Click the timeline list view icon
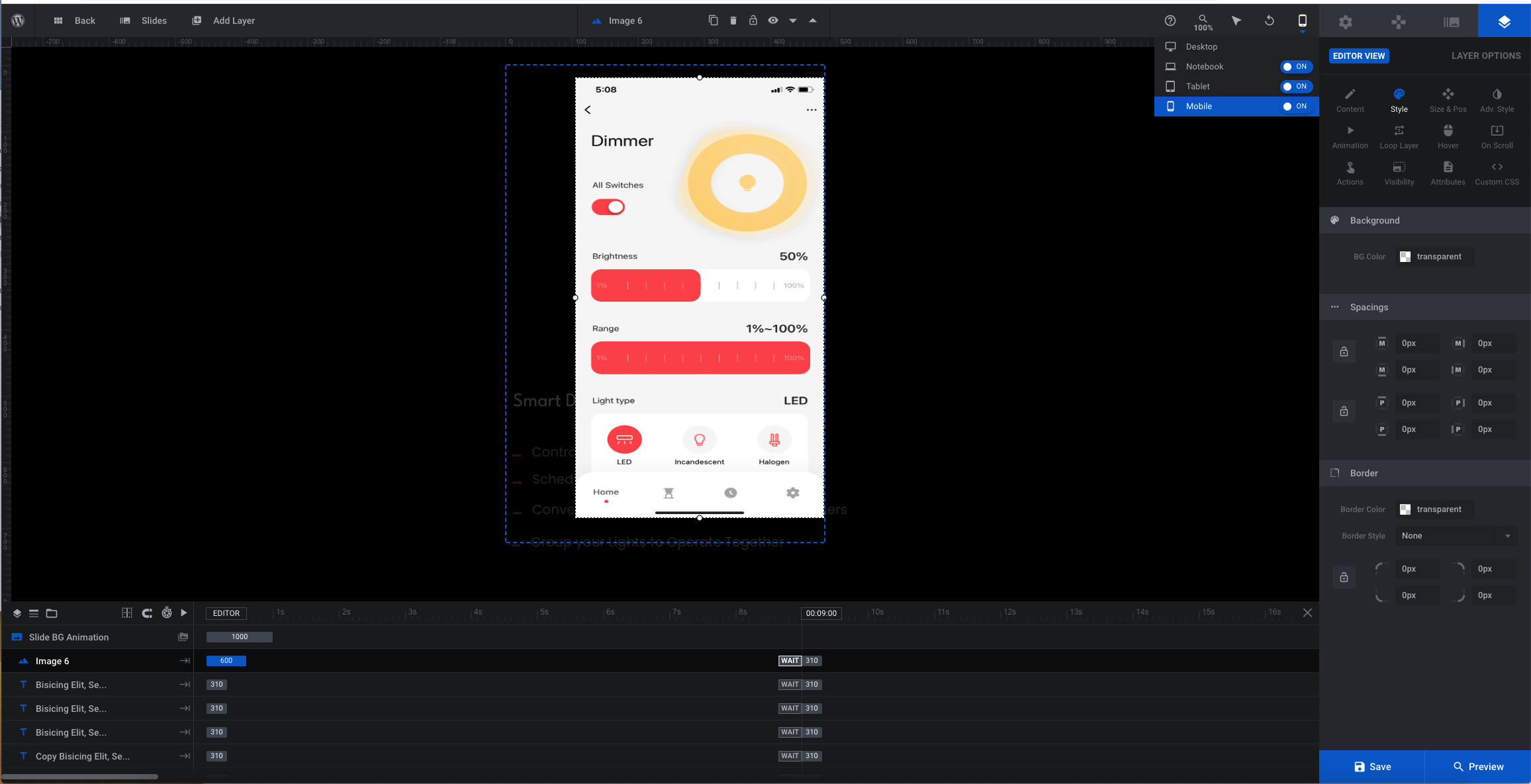Viewport: 1531px width, 784px height. click(34, 613)
